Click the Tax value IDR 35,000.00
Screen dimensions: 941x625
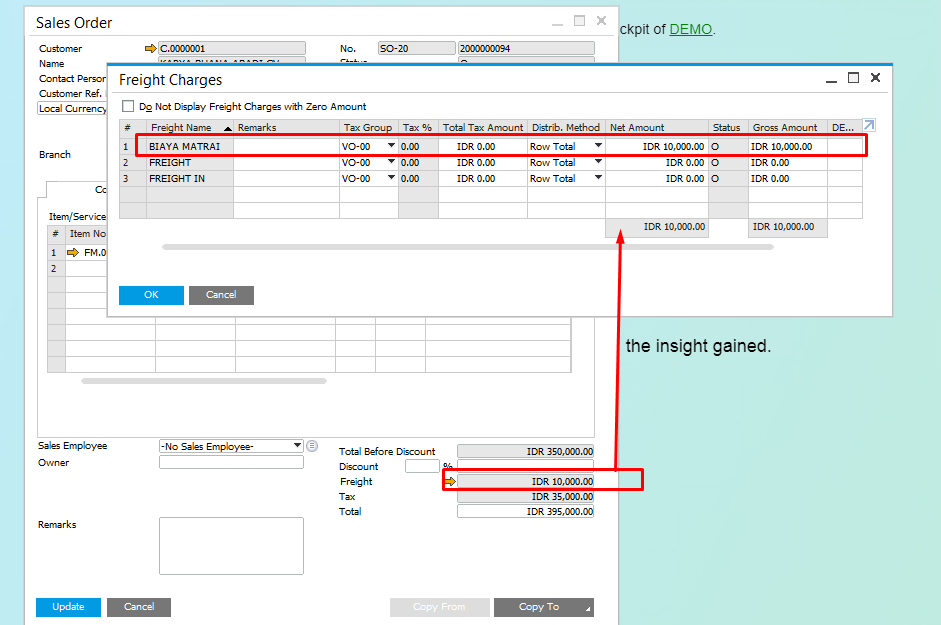click(x=526, y=497)
